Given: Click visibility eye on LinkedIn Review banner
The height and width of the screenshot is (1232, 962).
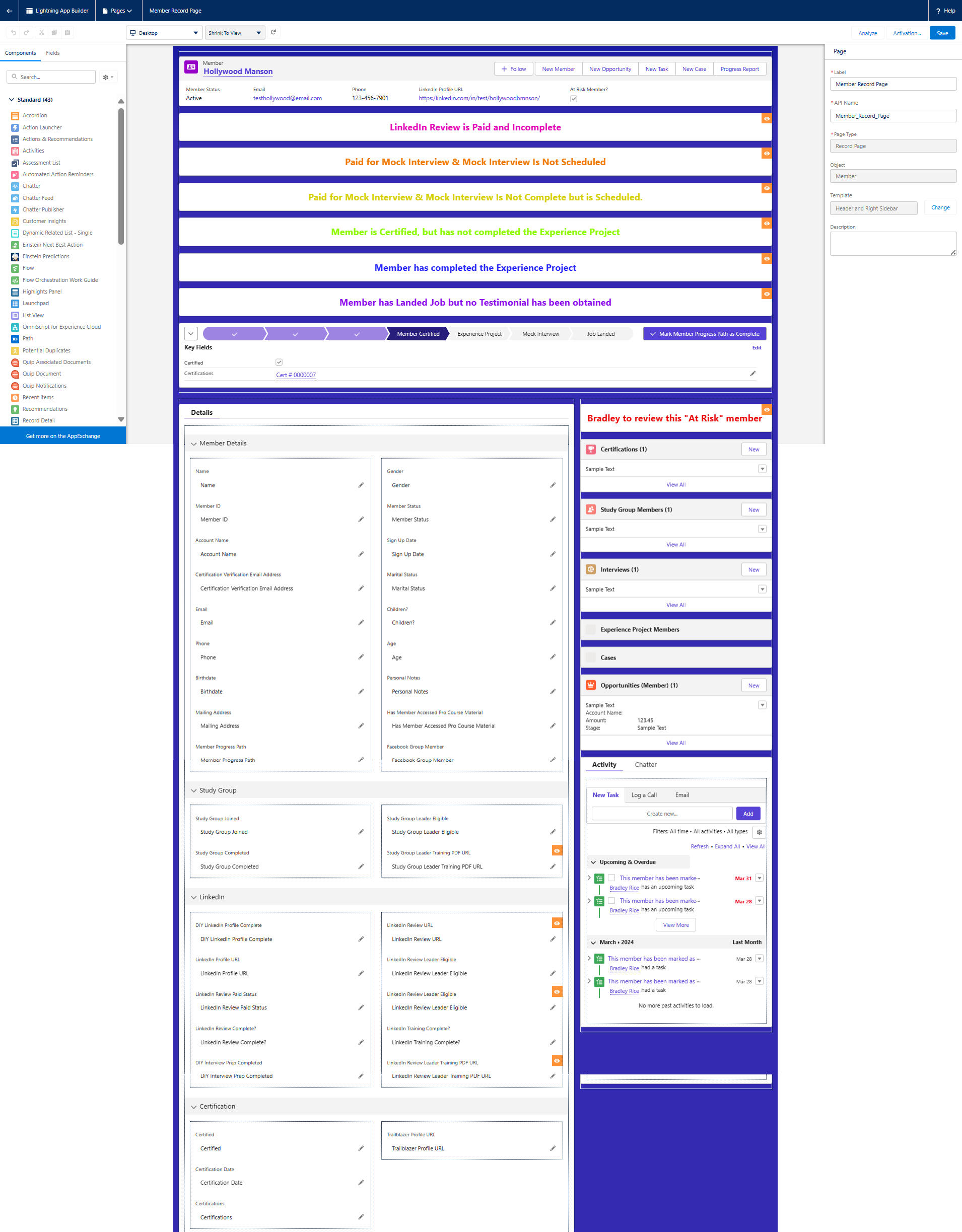Looking at the screenshot, I should click(766, 119).
